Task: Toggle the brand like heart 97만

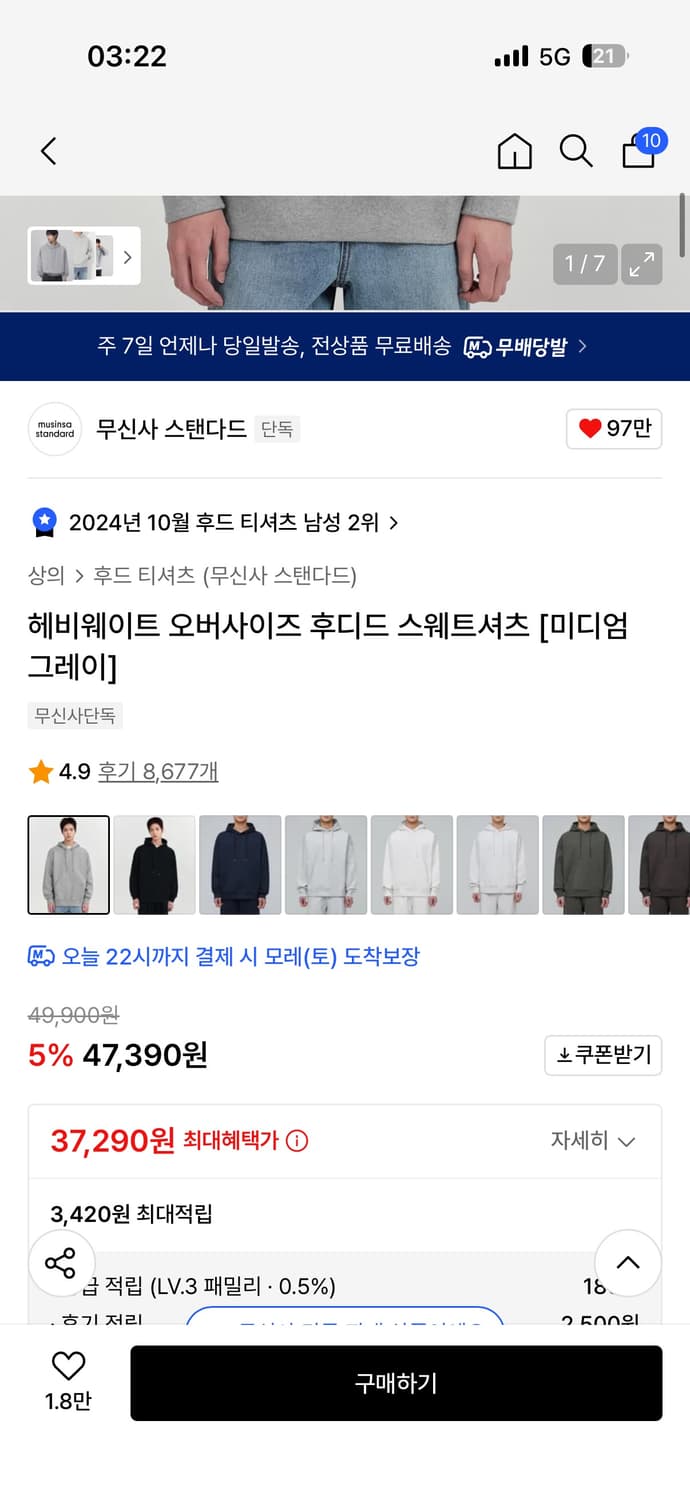Action: coord(614,429)
